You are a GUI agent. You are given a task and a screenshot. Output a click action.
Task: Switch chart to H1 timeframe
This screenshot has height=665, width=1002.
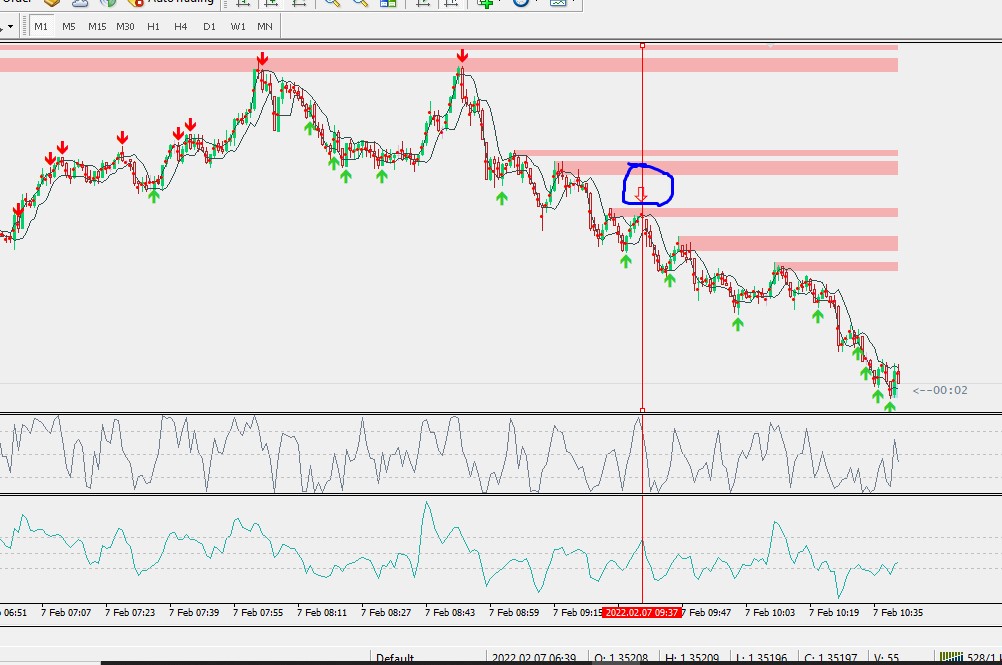click(x=153, y=26)
